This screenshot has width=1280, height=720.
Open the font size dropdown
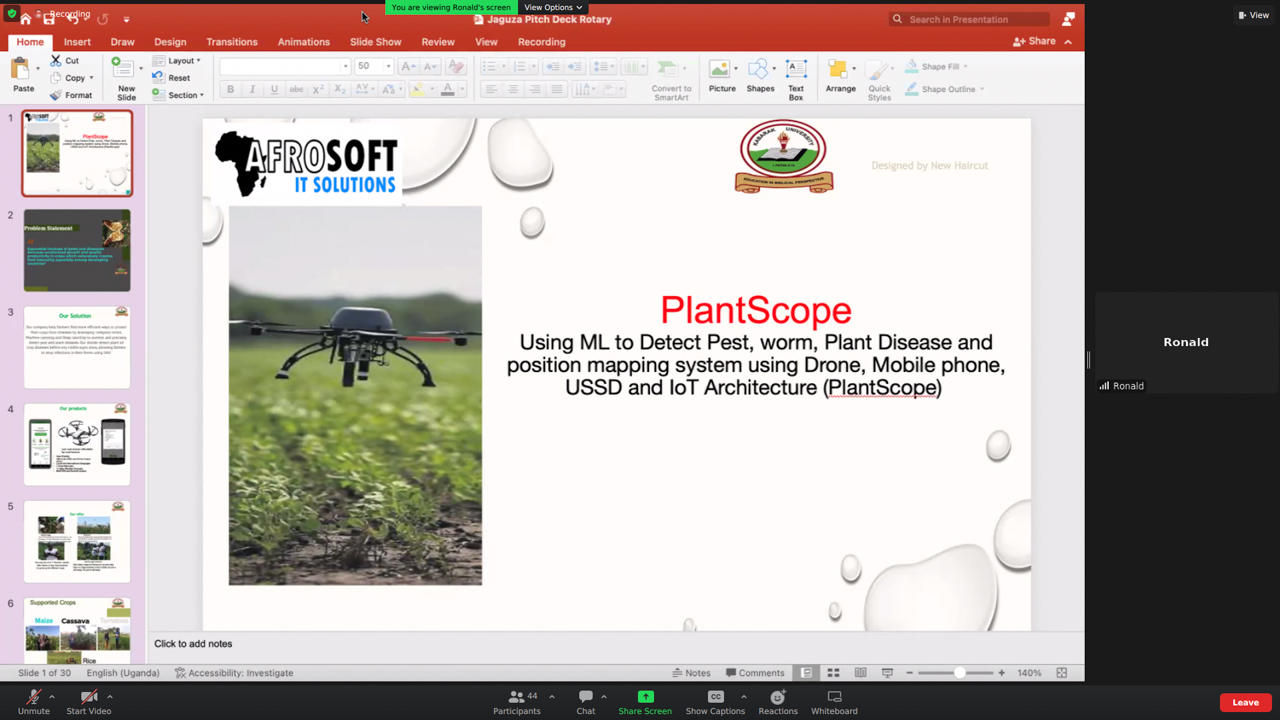pos(388,66)
